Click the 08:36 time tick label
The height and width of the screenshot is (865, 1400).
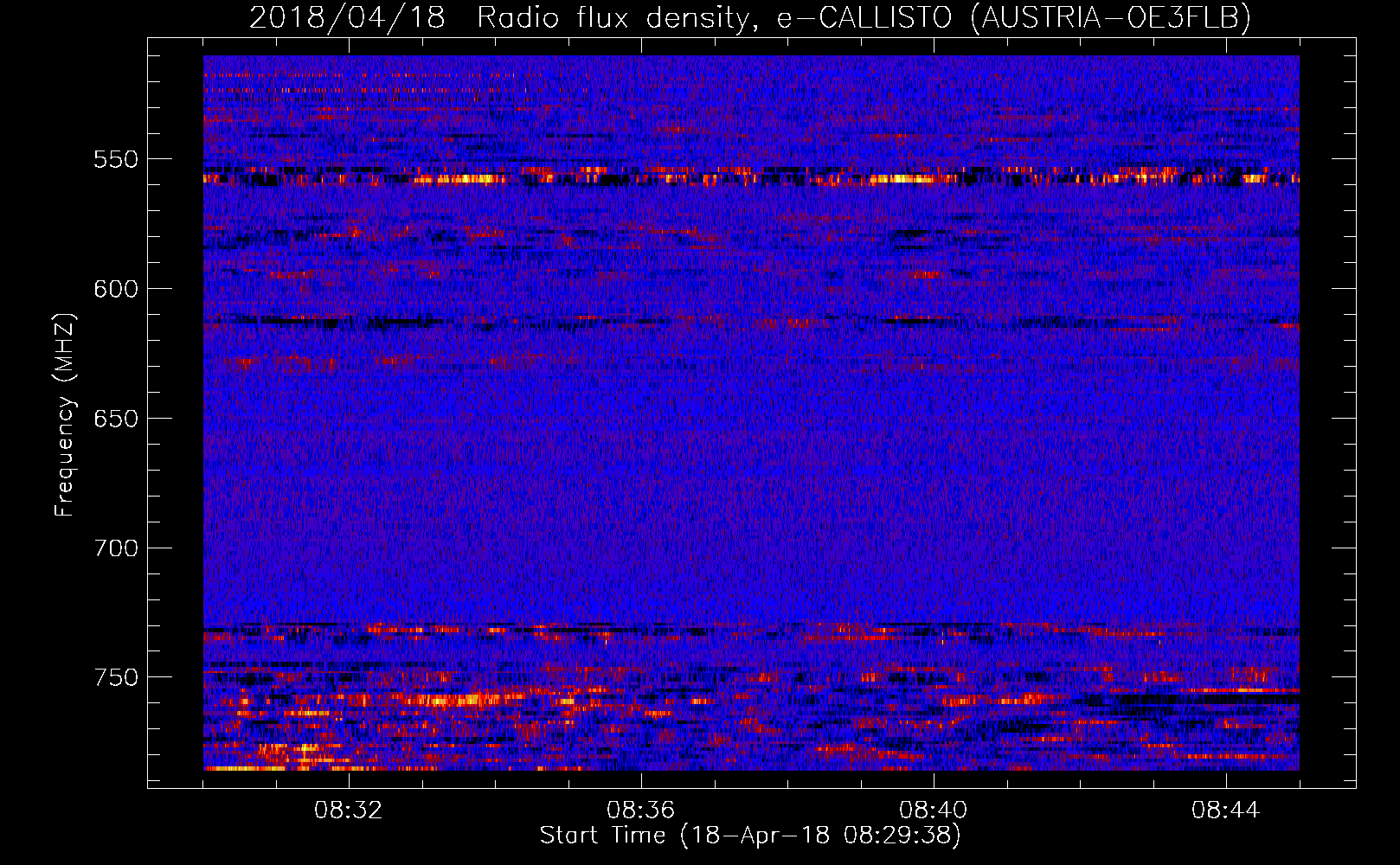[641, 811]
